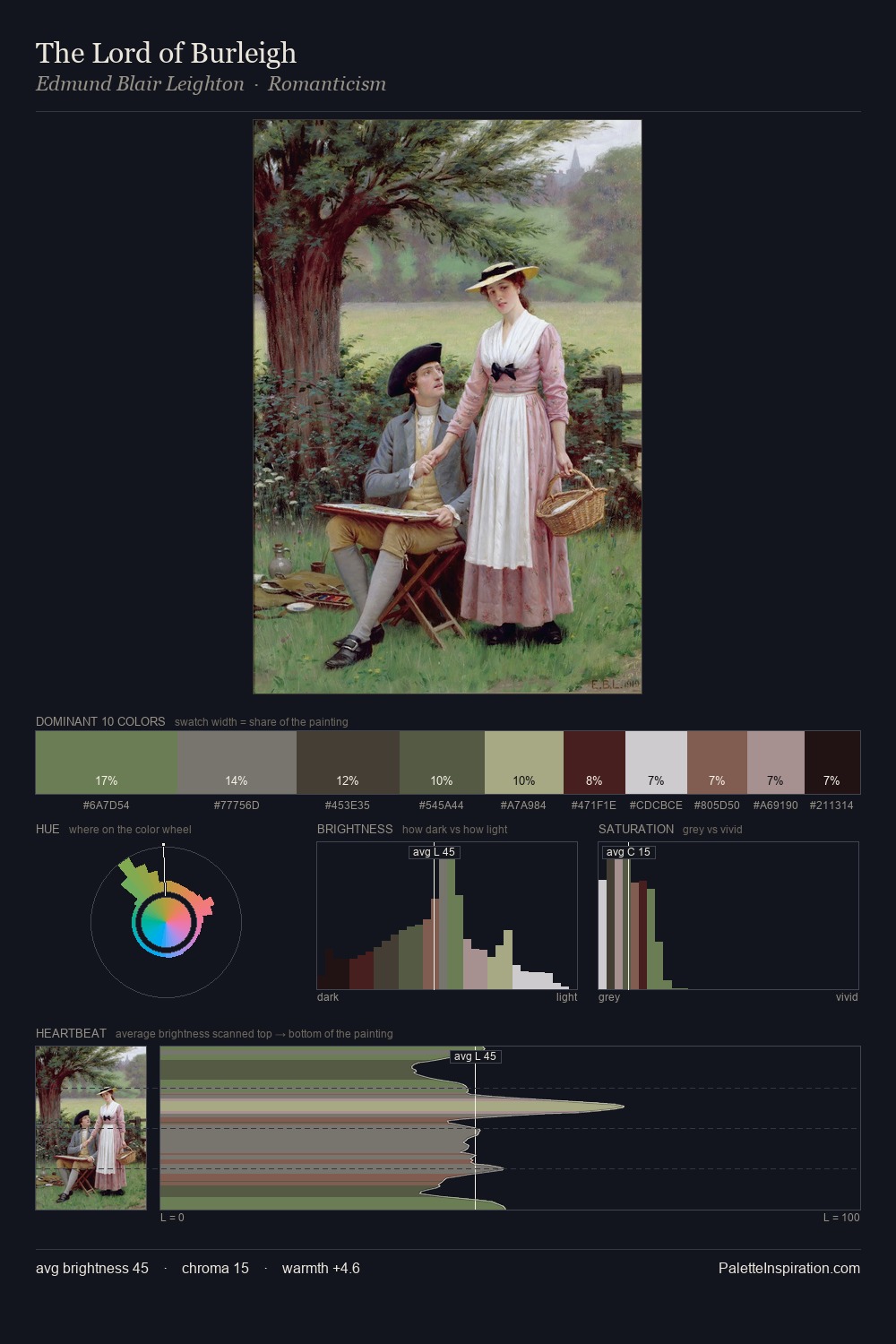The image size is (896, 1344).
Task: Click the small heartbeat painting thumbnail
Action: tap(90, 1128)
